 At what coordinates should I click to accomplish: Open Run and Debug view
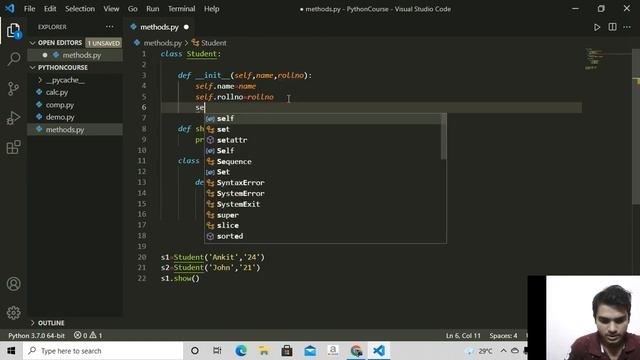point(13,118)
